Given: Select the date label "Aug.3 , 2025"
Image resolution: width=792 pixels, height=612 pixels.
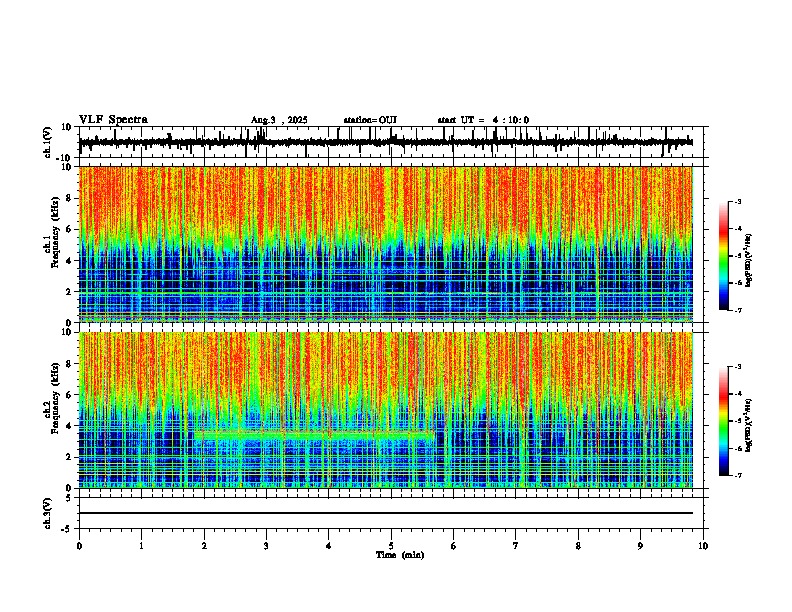Looking at the screenshot, I should coord(279,120).
